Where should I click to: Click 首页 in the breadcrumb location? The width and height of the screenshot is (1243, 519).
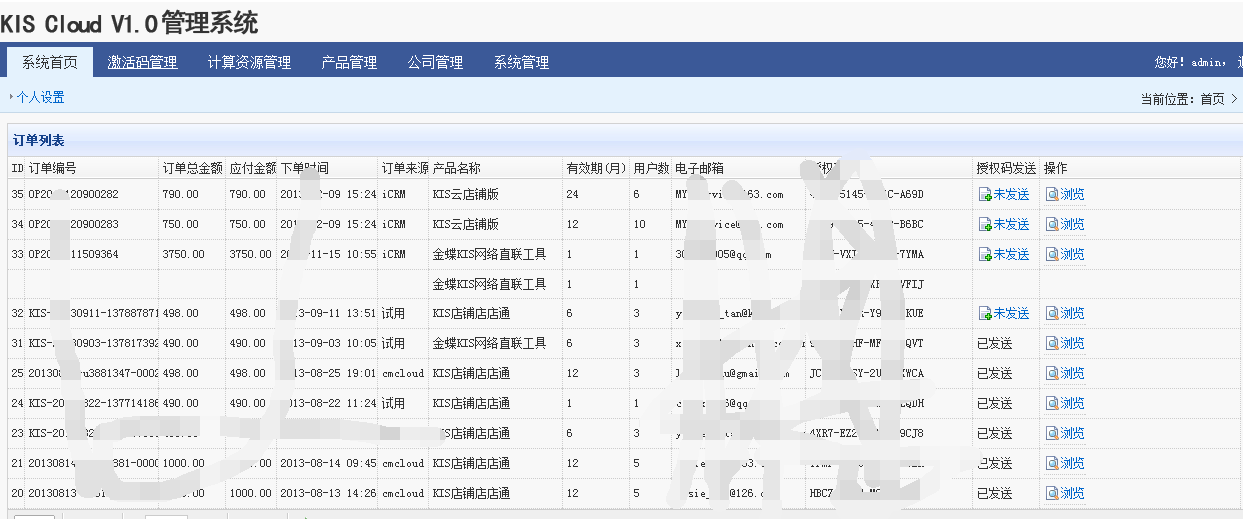1212,99
